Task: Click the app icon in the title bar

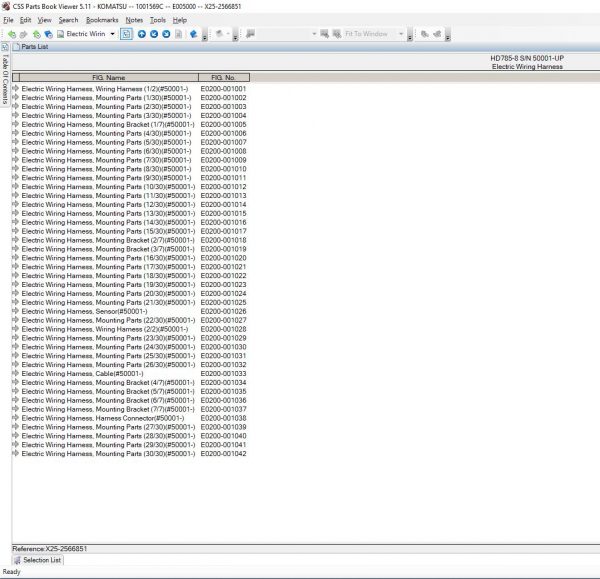Action: tap(6, 6)
